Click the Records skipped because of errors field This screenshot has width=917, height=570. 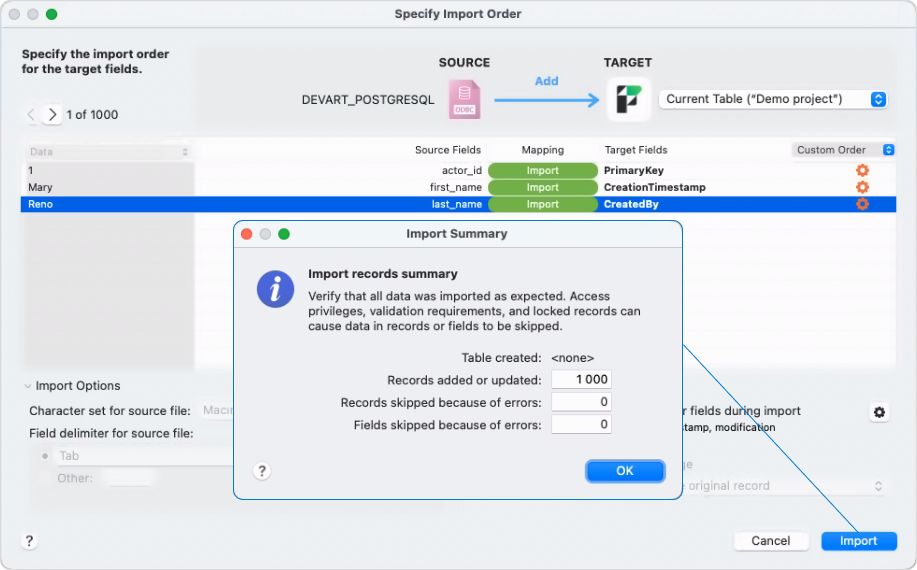click(x=581, y=402)
